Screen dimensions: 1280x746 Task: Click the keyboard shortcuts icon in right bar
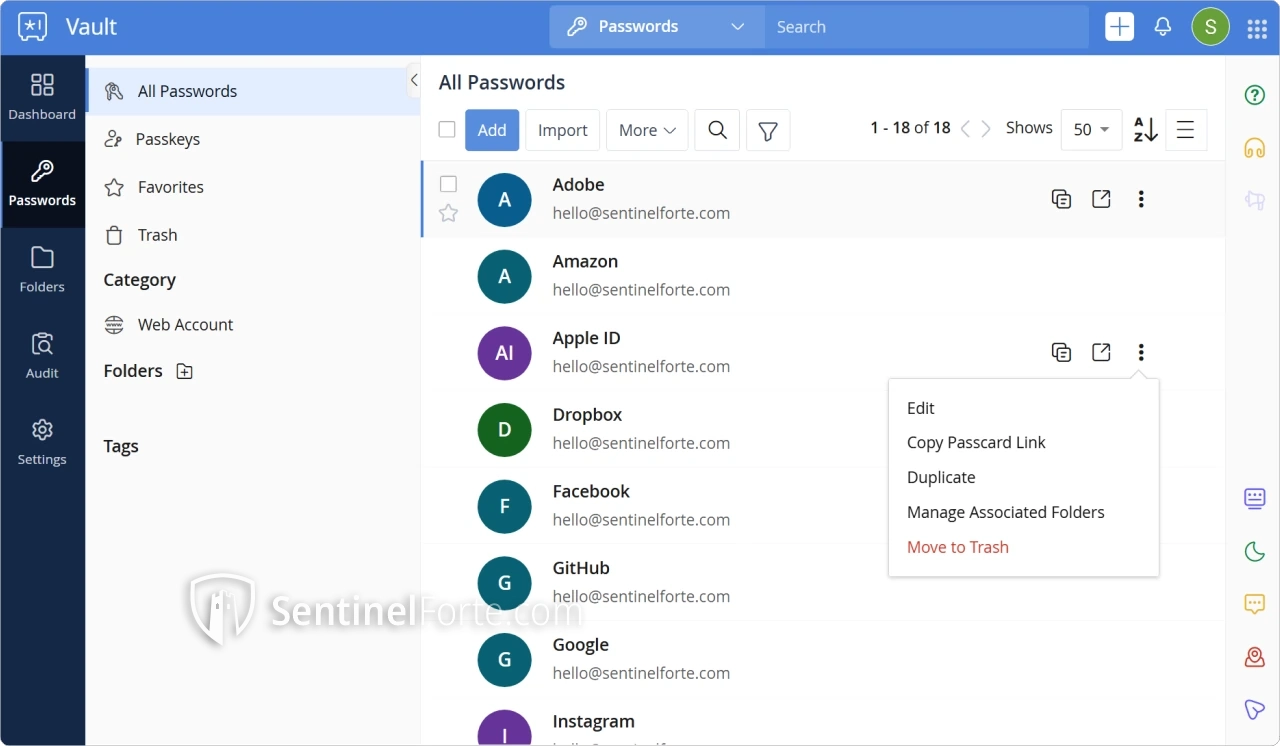pyautogui.click(x=1255, y=498)
